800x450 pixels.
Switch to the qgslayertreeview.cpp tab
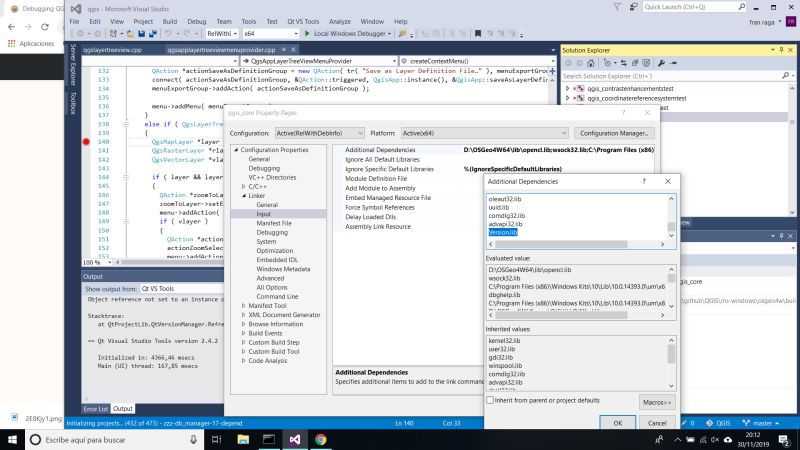[x=112, y=50]
